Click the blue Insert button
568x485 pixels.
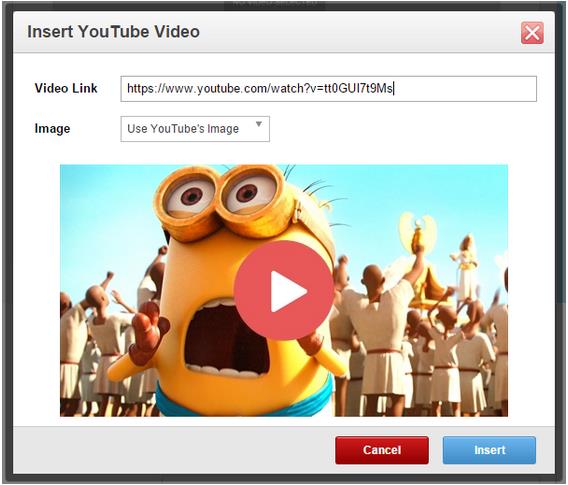[489, 450]
